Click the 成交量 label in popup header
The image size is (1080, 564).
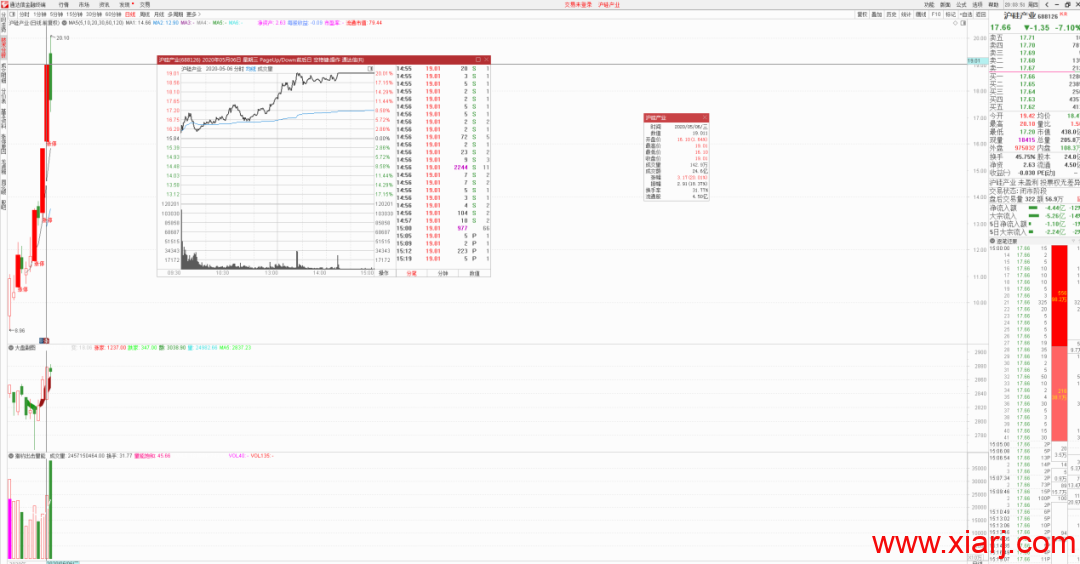click(x=265, y=69)
